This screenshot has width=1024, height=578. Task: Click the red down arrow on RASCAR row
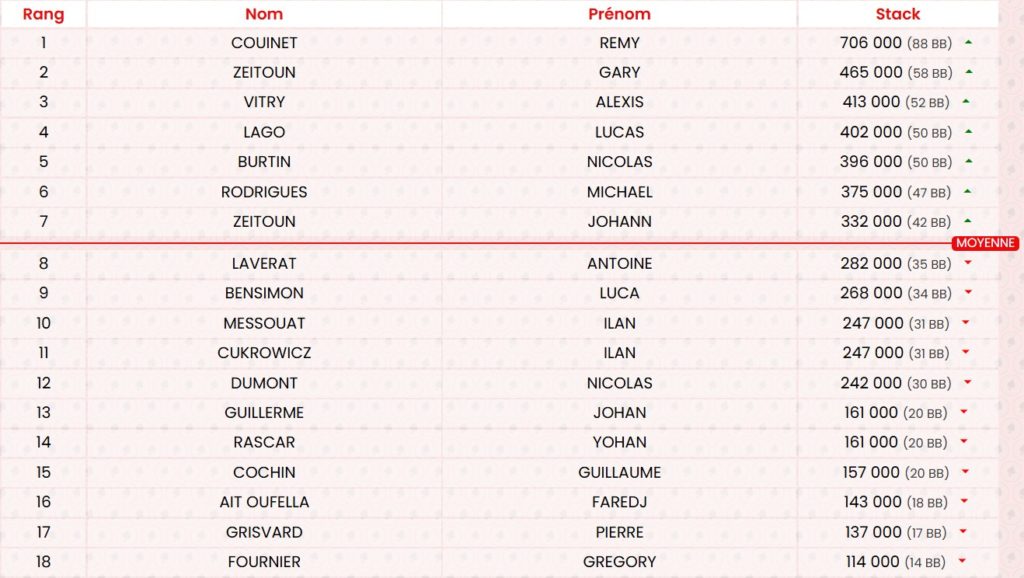(963, 443)
